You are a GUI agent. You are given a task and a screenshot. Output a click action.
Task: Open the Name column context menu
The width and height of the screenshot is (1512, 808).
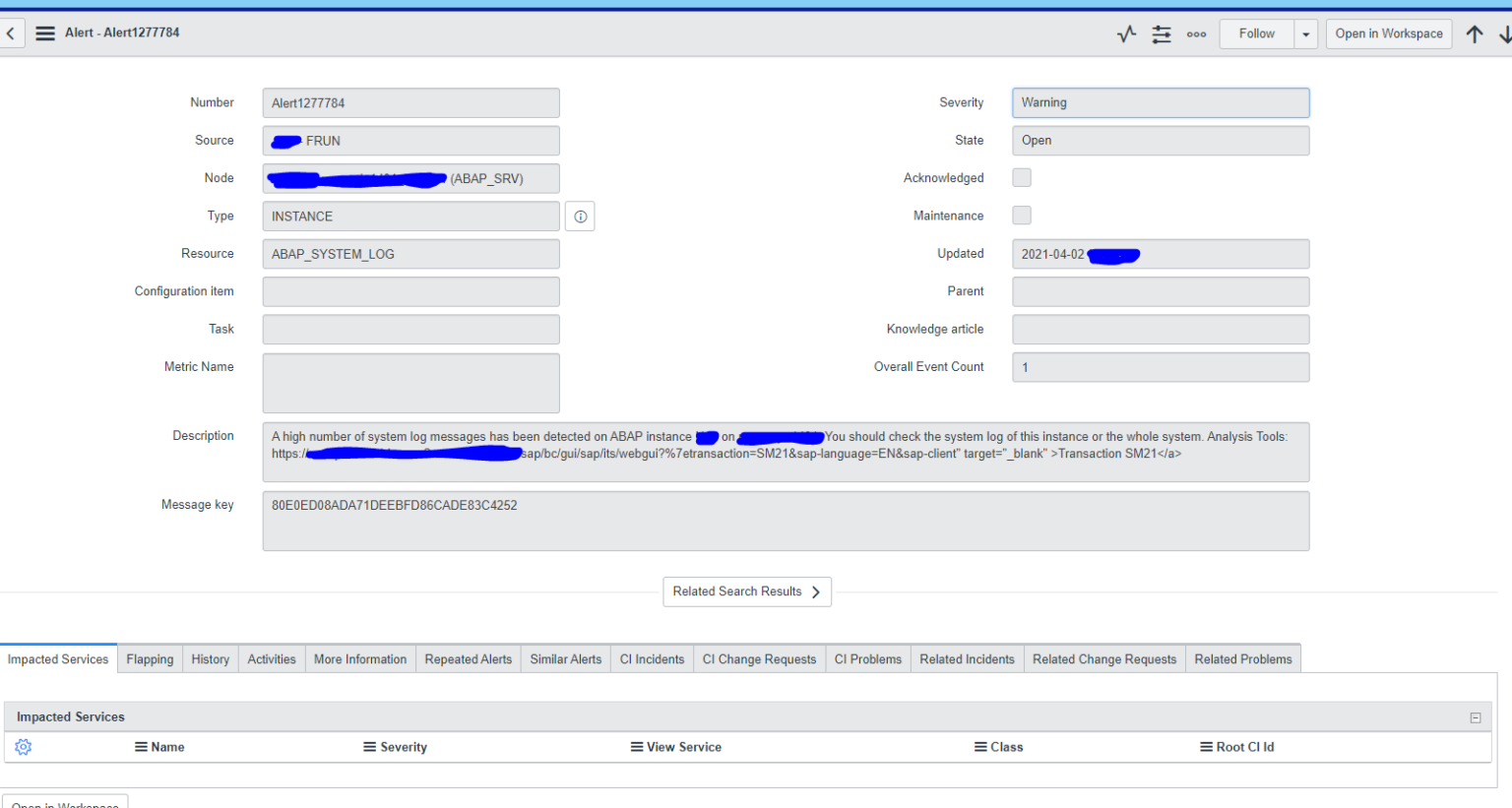(140, 747)
